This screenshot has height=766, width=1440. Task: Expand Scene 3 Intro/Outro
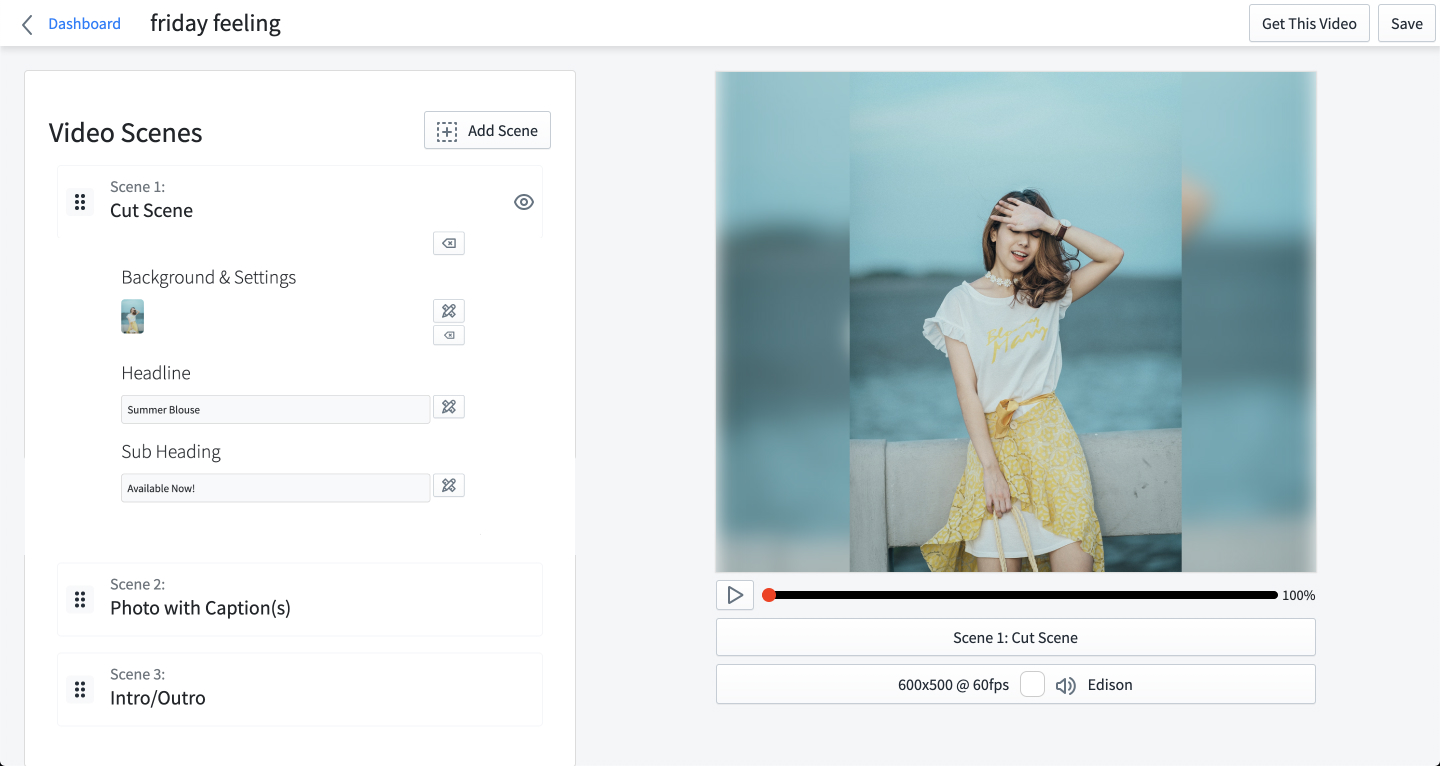[x=300, y=689]
